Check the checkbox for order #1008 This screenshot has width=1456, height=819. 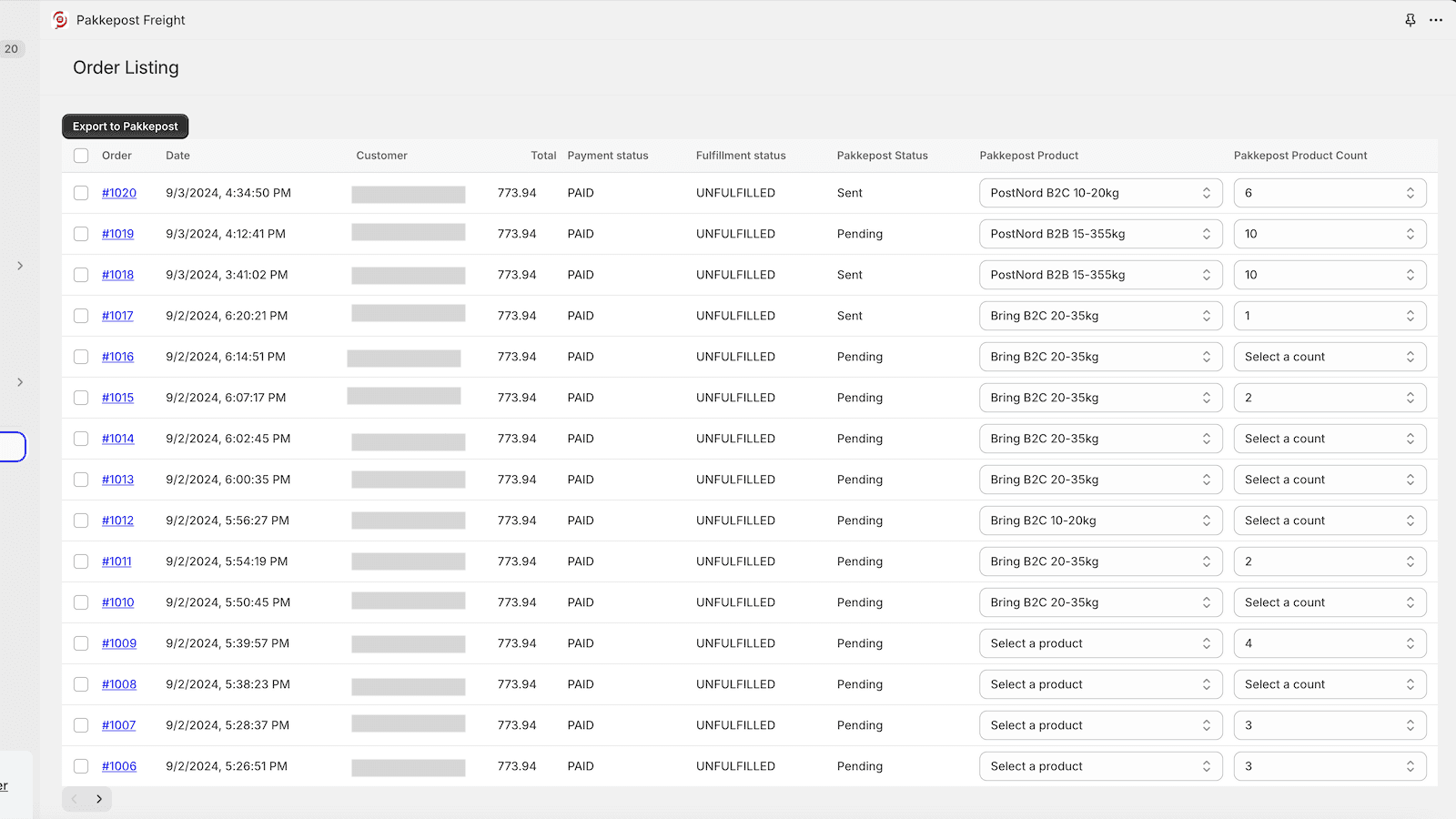tap(81, 683)
